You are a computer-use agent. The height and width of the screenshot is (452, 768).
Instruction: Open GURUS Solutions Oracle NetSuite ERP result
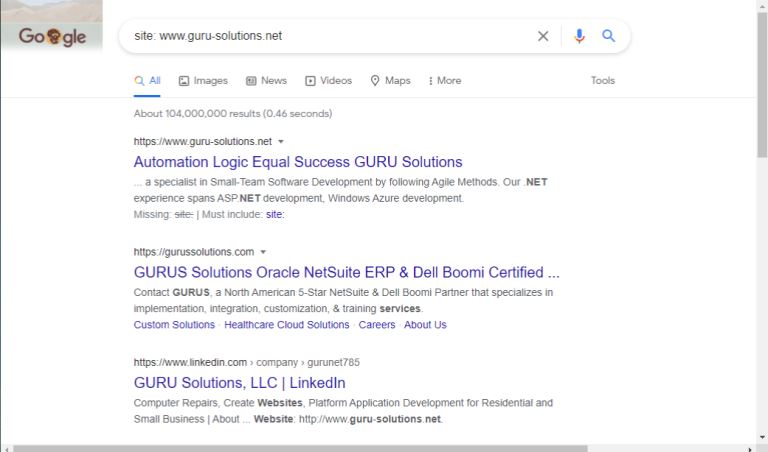point(346,272)
